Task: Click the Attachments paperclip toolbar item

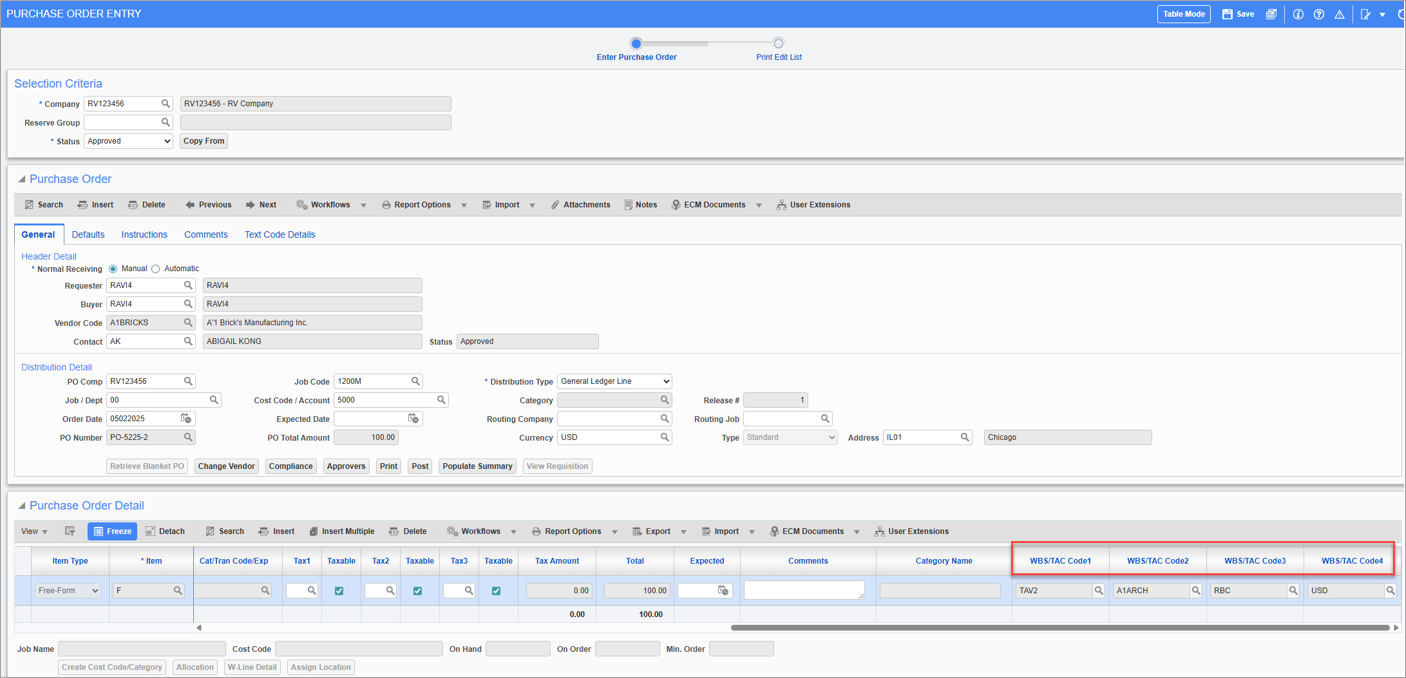Action: coord(580,205)
